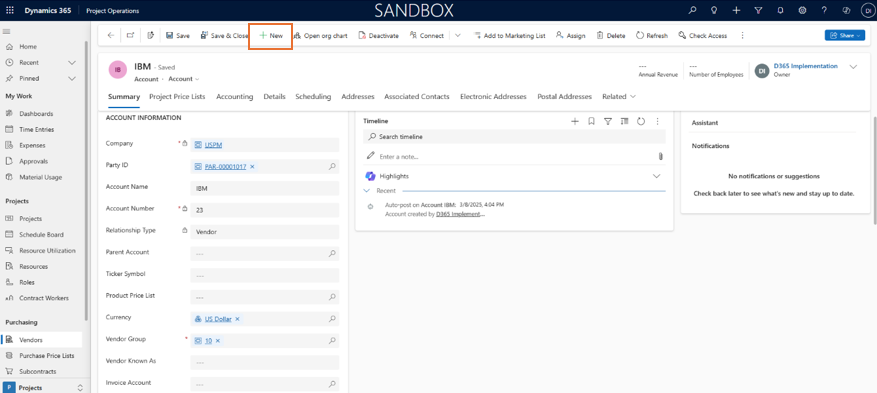The height and width of the screenshot is (393, 877).
Task: Expand Recent in the sidebar
Action: (72, 63)
